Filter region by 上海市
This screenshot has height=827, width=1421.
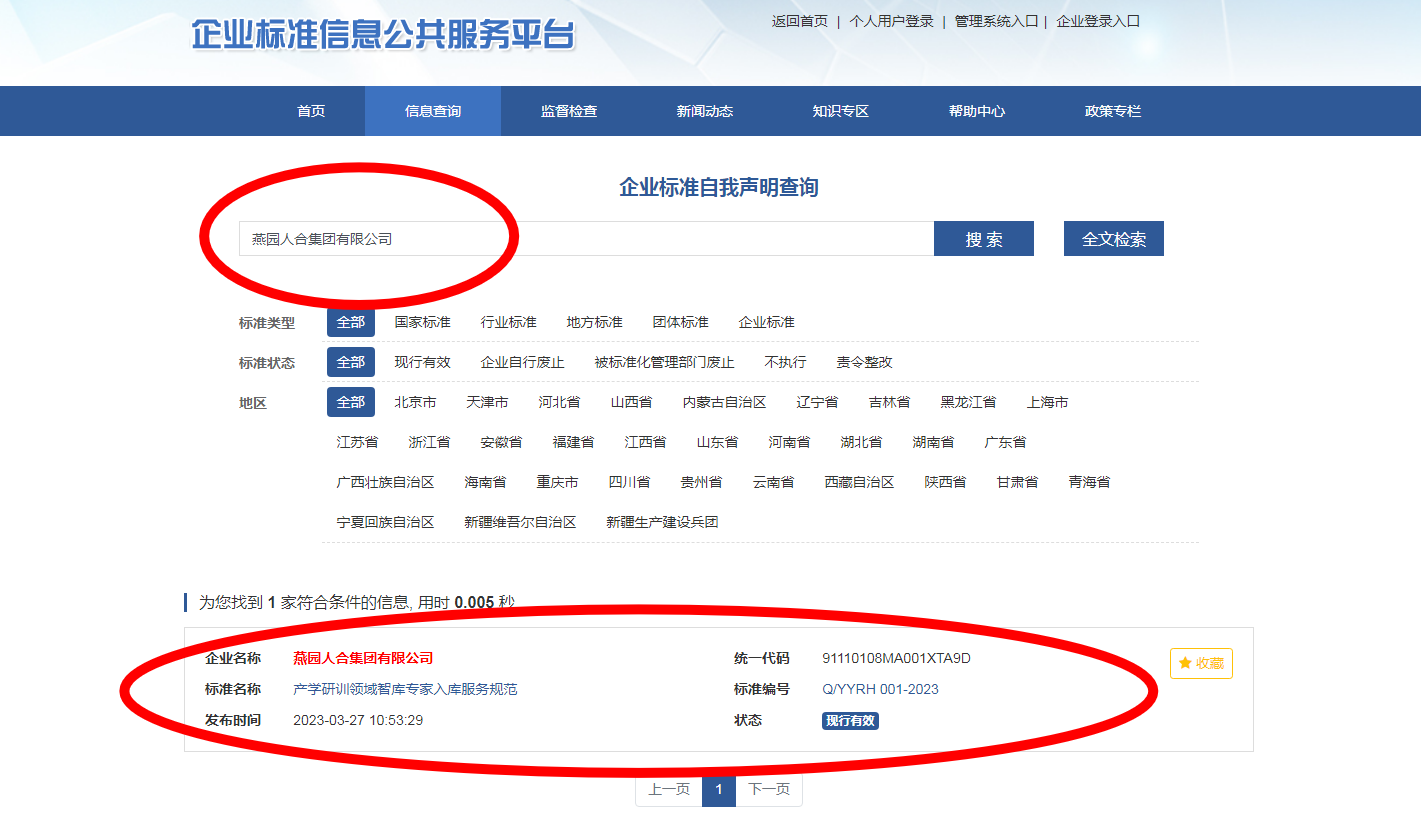(x=1048, y=402)
